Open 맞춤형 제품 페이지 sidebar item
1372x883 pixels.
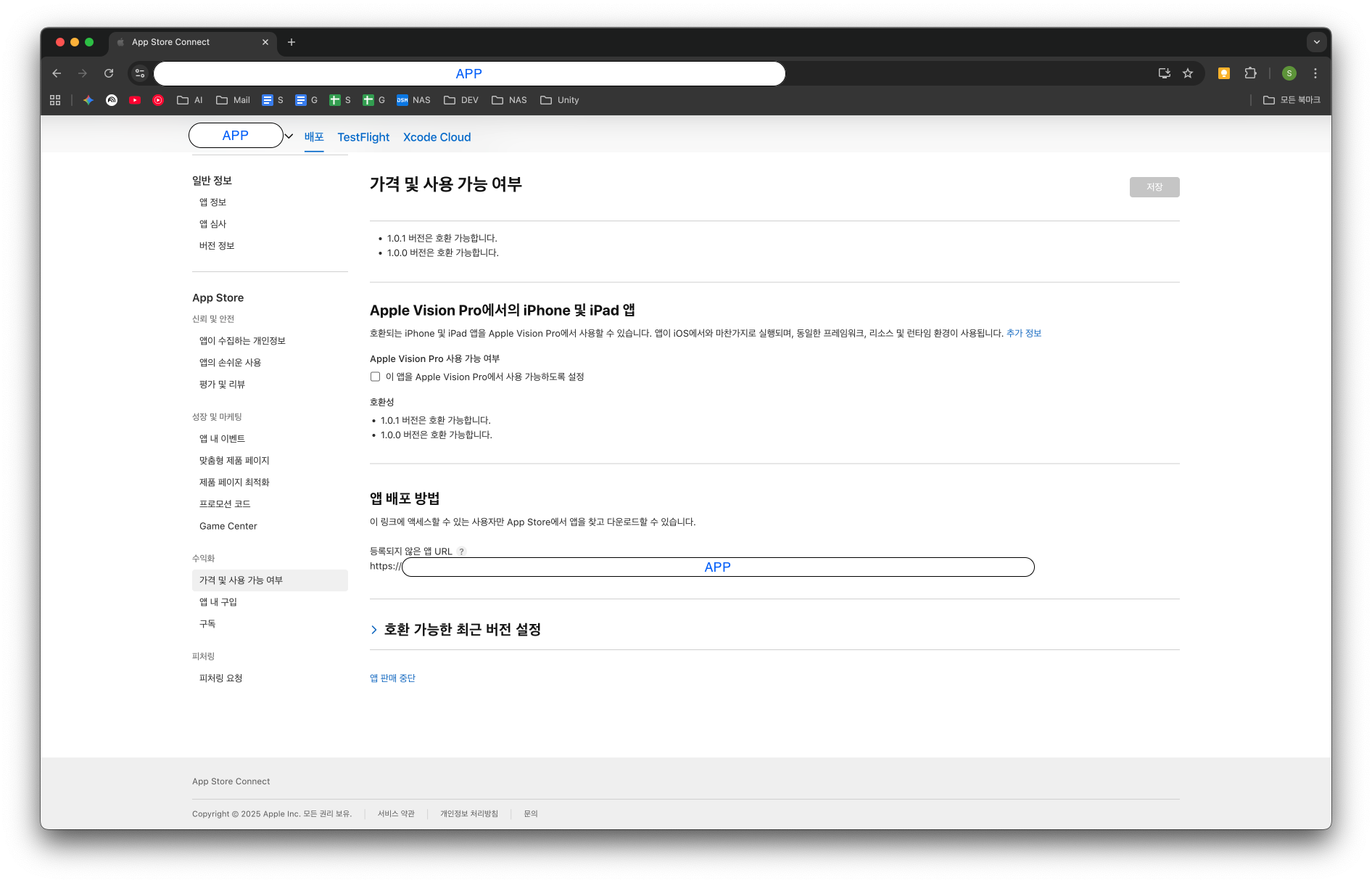[x=234, y=461]
